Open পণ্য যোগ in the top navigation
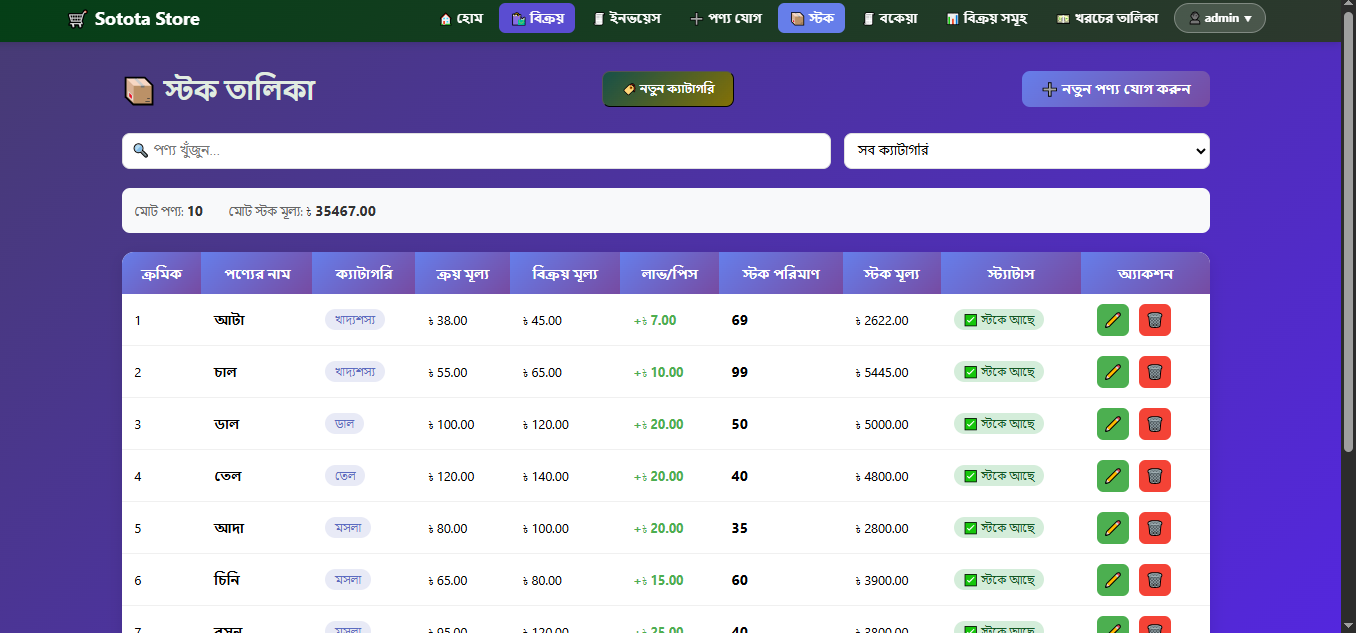Image resolution: width=1356 pixels, height=633 pixels. 726,18
